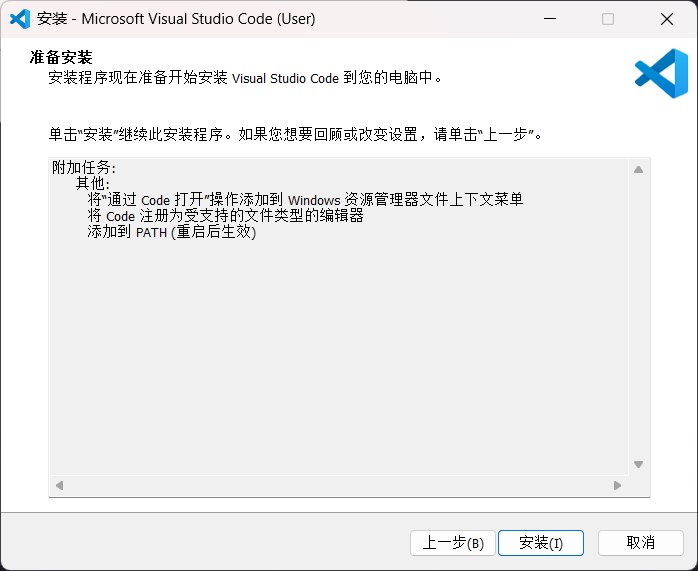This screenshot has width=698, height=571.
Task: Click the subtitle line ending with 到您的电脑中。
Action: (245, 78)
